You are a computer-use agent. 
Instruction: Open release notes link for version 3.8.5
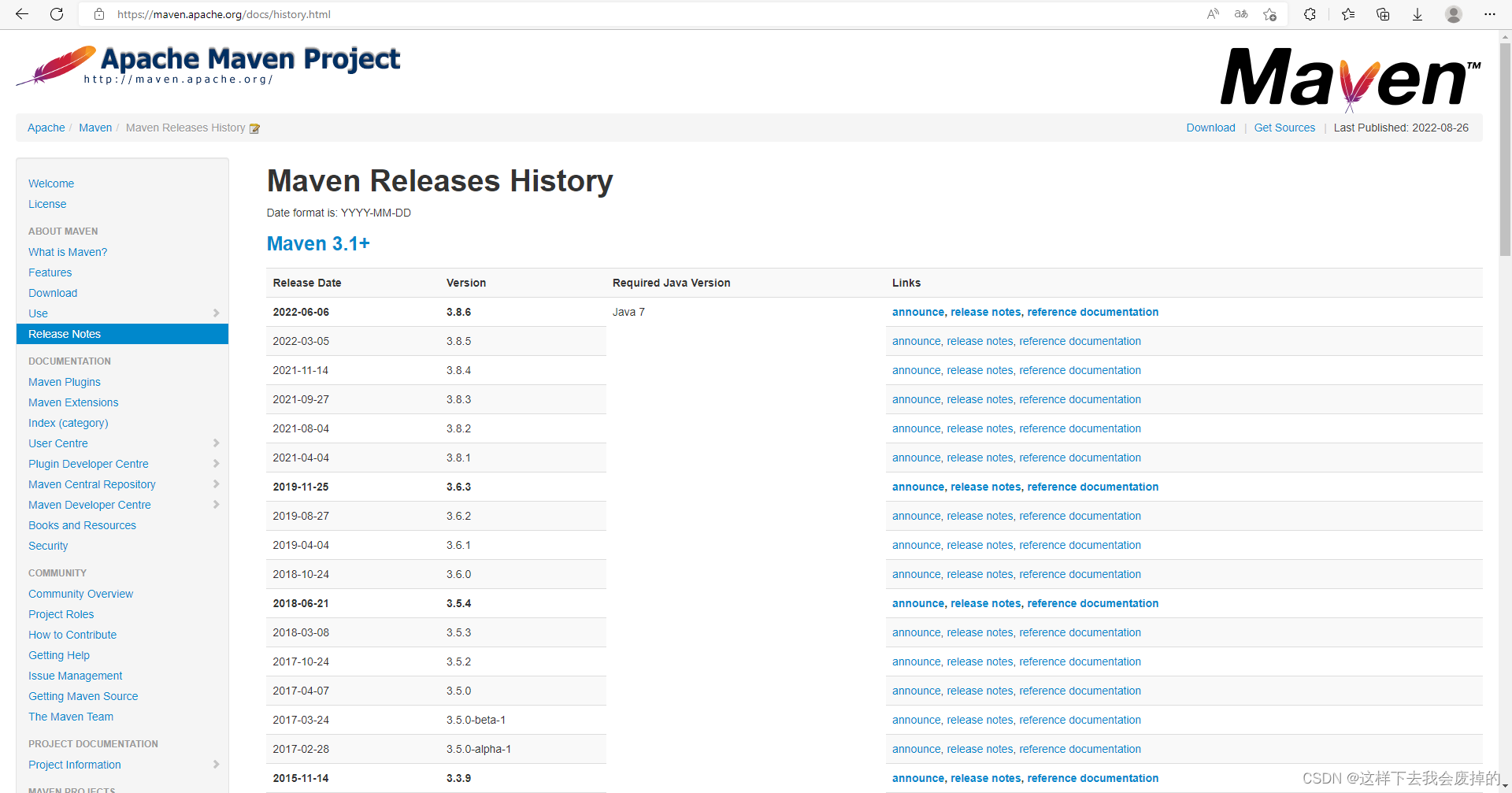click(x=980, y=341)
